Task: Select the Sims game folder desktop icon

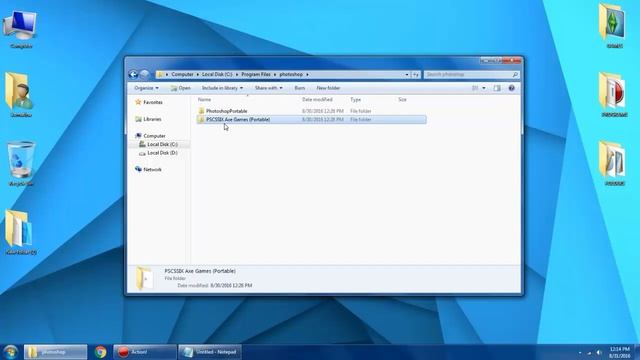Action: point(614,25)
